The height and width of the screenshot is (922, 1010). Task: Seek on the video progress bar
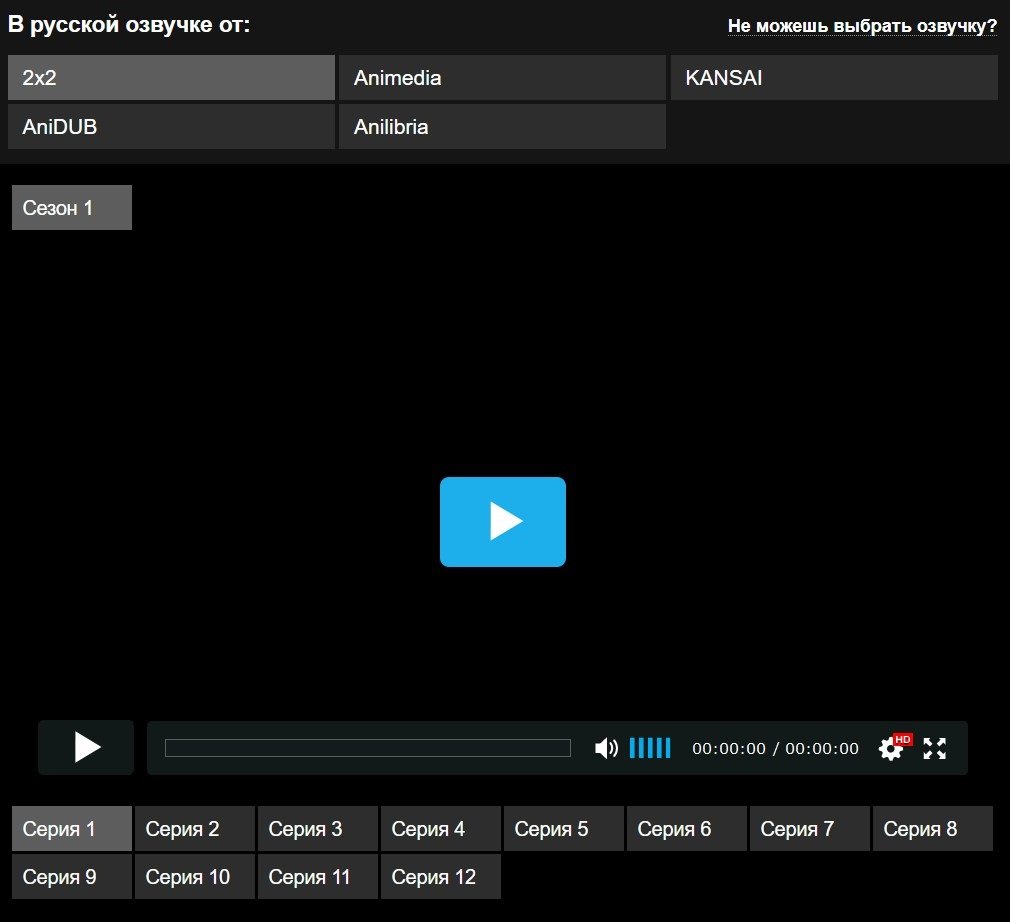tap(368, 748)
